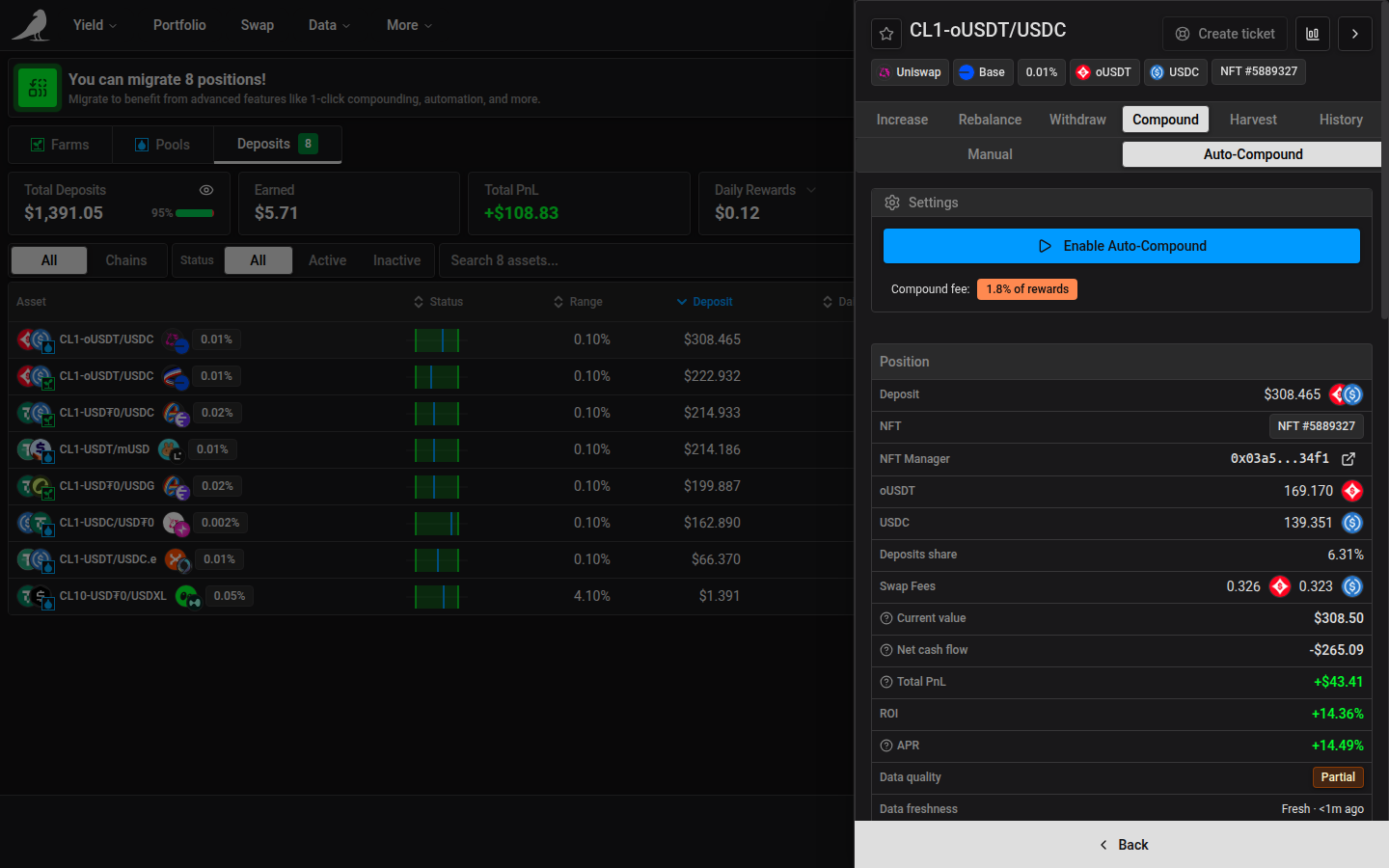Image resolution: width=1389 pixels, height=868 pixels.
Task: Click Swap Fees oUSDT icon
Action: point(1280,586)
